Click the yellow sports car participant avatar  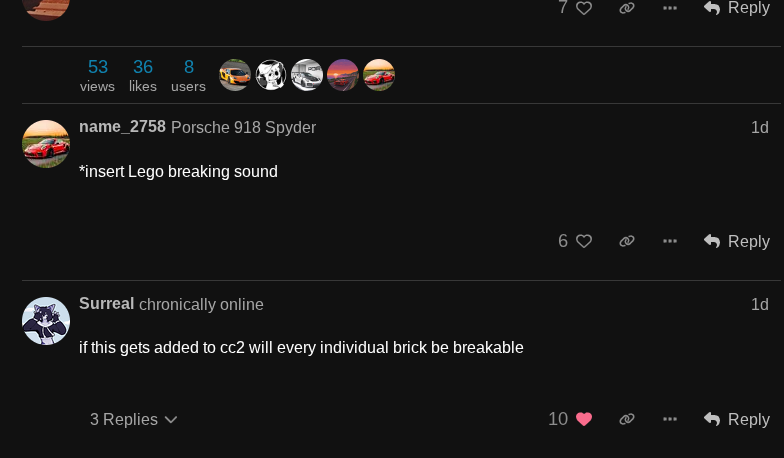click(235, 75)
